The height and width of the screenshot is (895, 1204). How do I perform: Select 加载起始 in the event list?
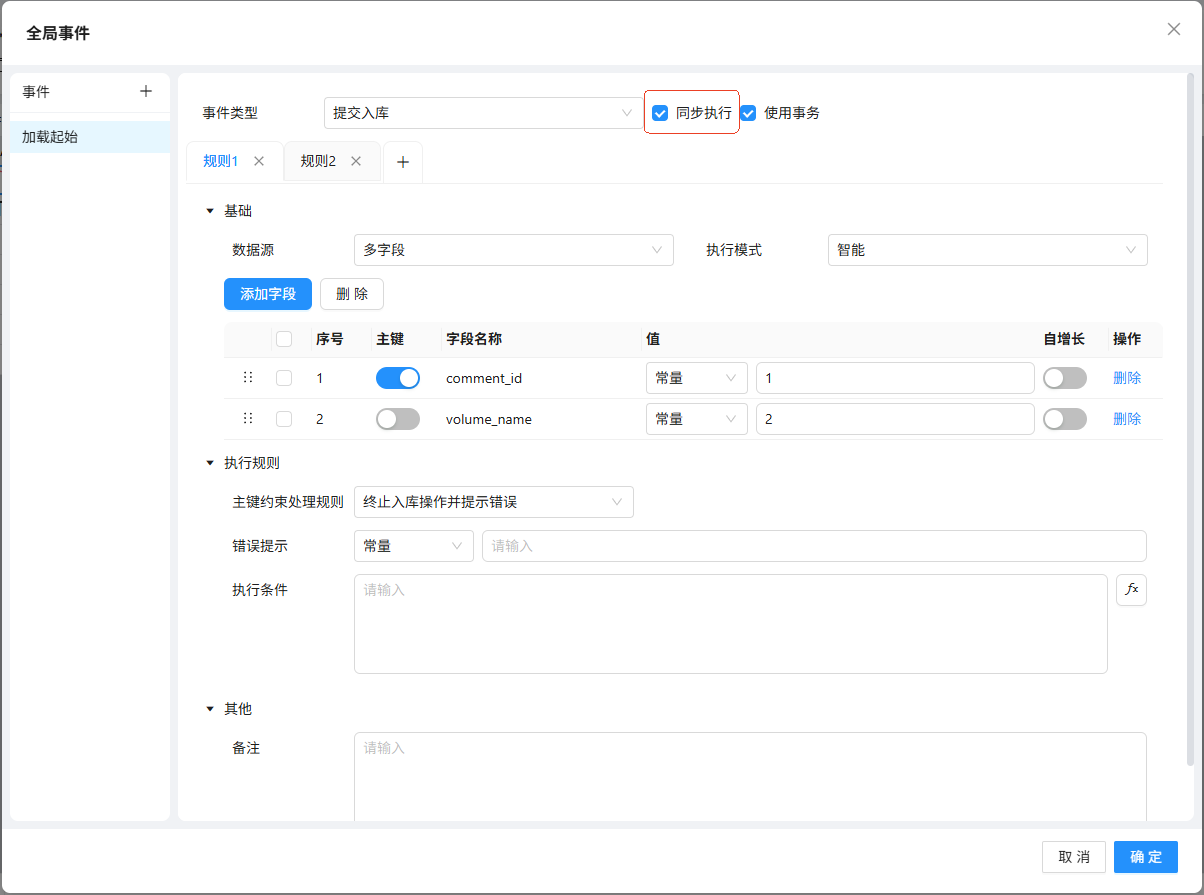tap(90, 137)
